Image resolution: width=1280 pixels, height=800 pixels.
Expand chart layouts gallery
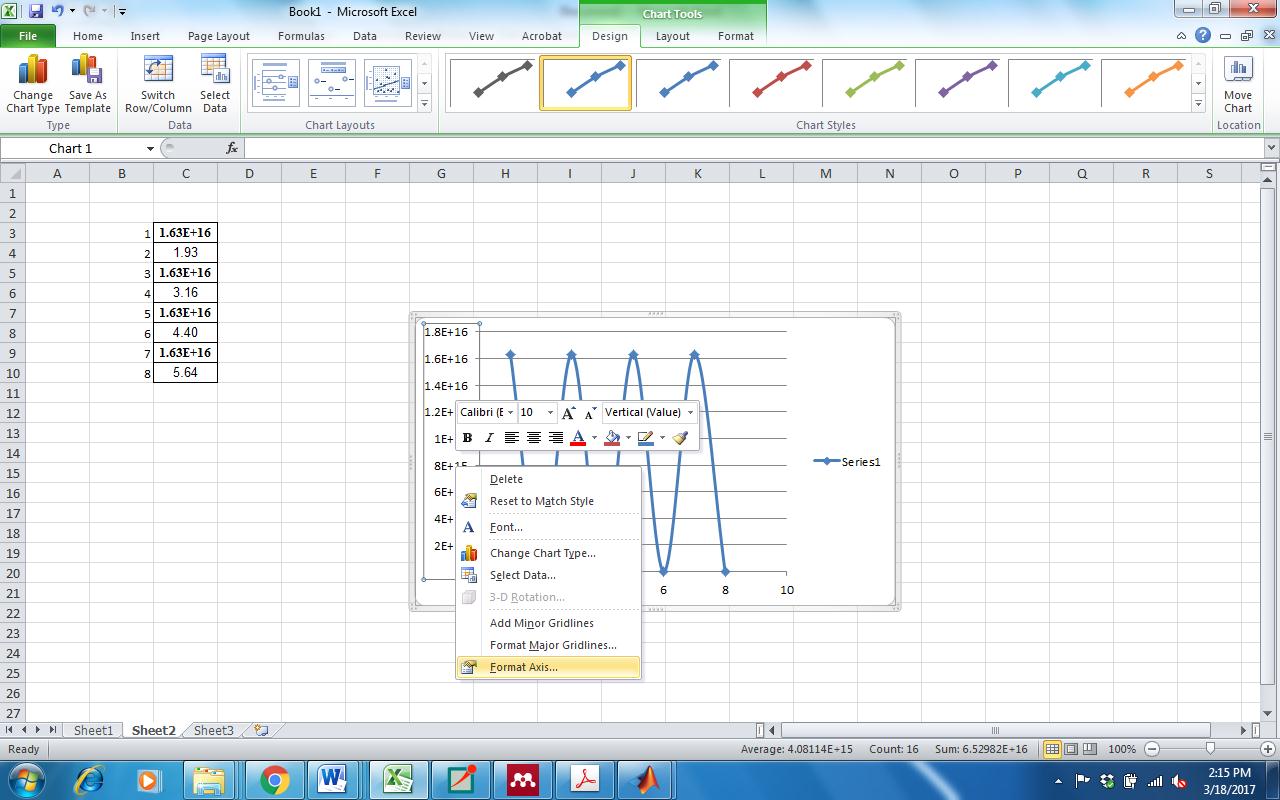coord(424,103)
